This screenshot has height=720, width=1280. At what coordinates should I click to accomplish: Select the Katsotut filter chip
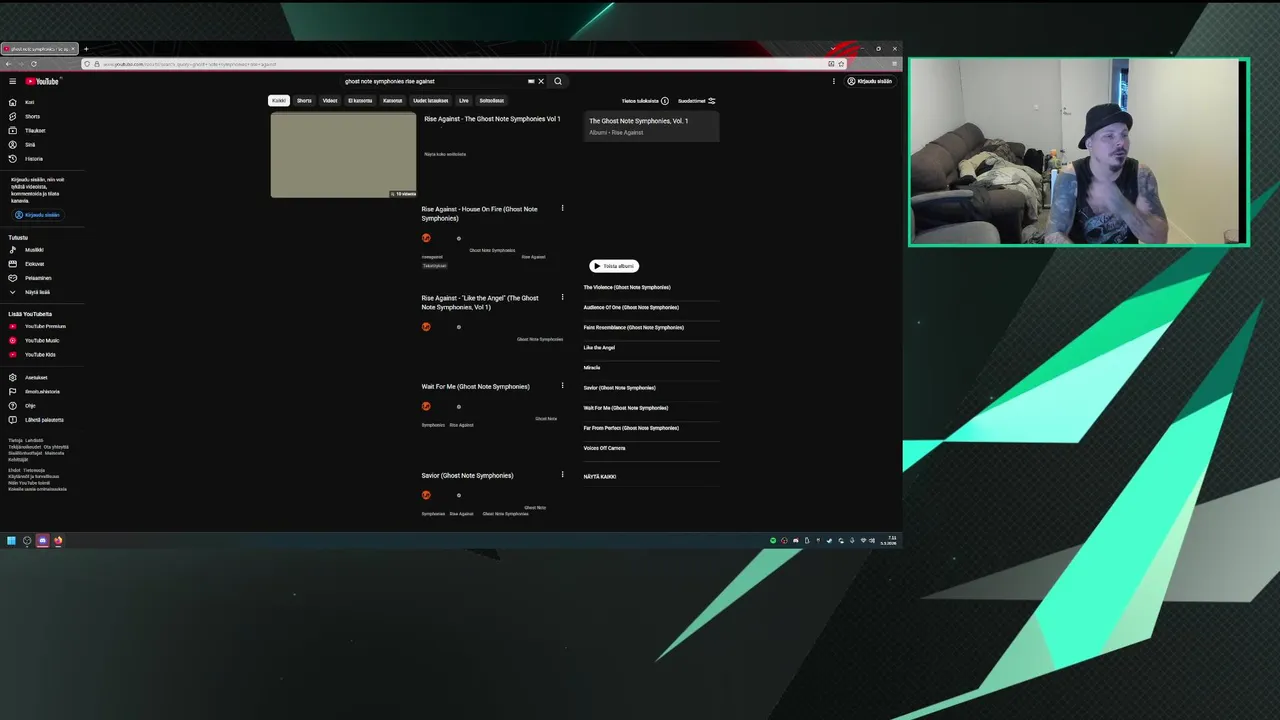click(392, 100)
